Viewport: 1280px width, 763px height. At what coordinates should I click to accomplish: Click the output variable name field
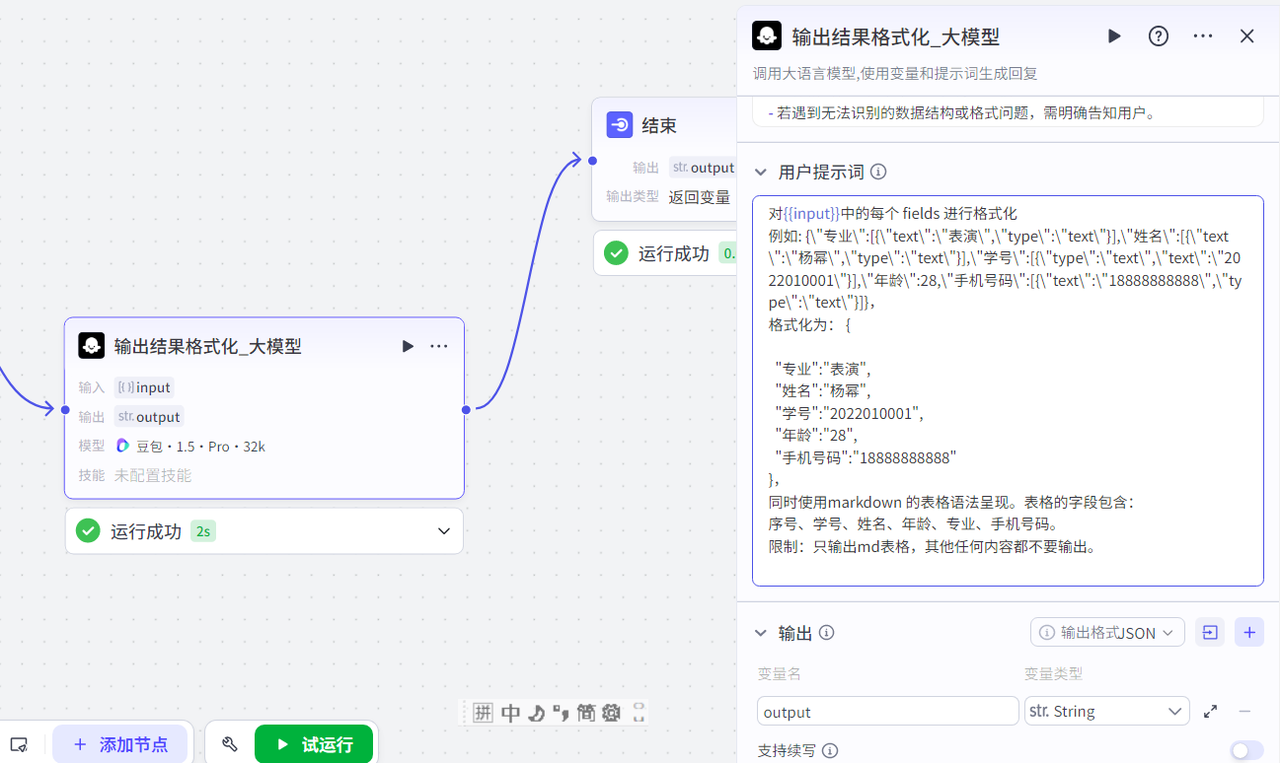click(x=887, y=711)
